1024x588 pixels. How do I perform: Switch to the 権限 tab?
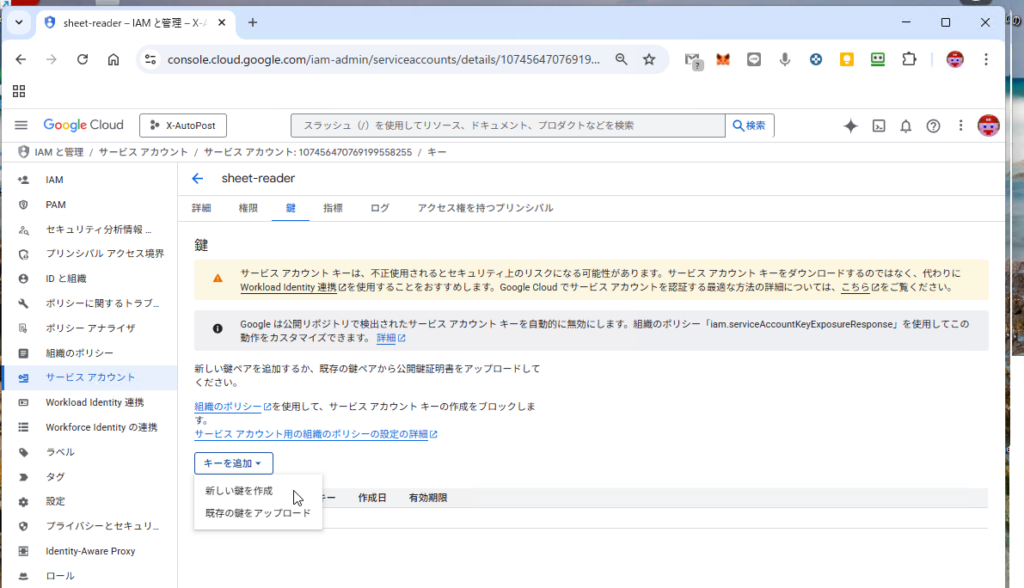coord(248,208)
